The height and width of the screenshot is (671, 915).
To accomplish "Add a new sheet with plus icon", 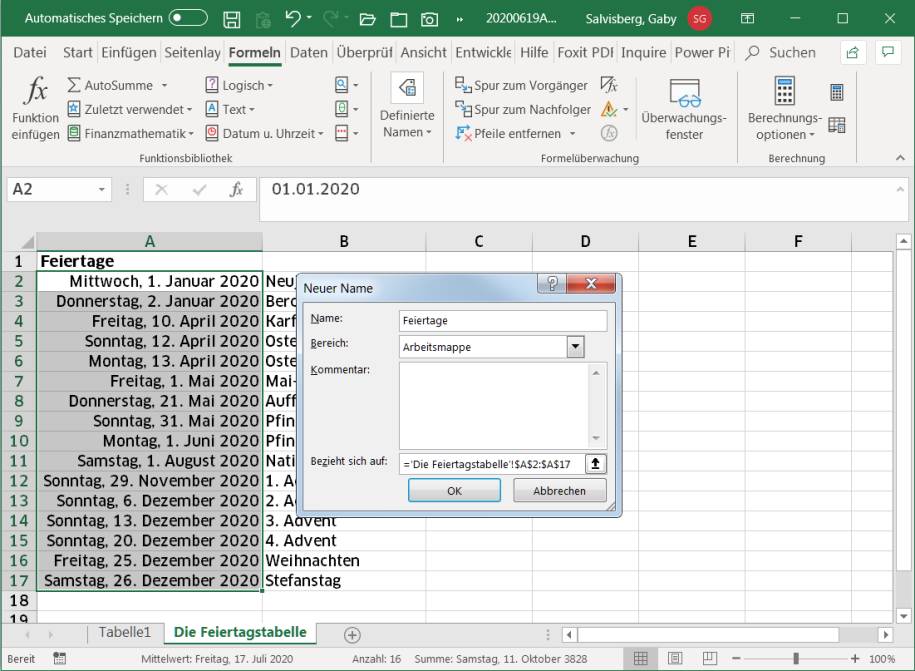I will (352, 635).
